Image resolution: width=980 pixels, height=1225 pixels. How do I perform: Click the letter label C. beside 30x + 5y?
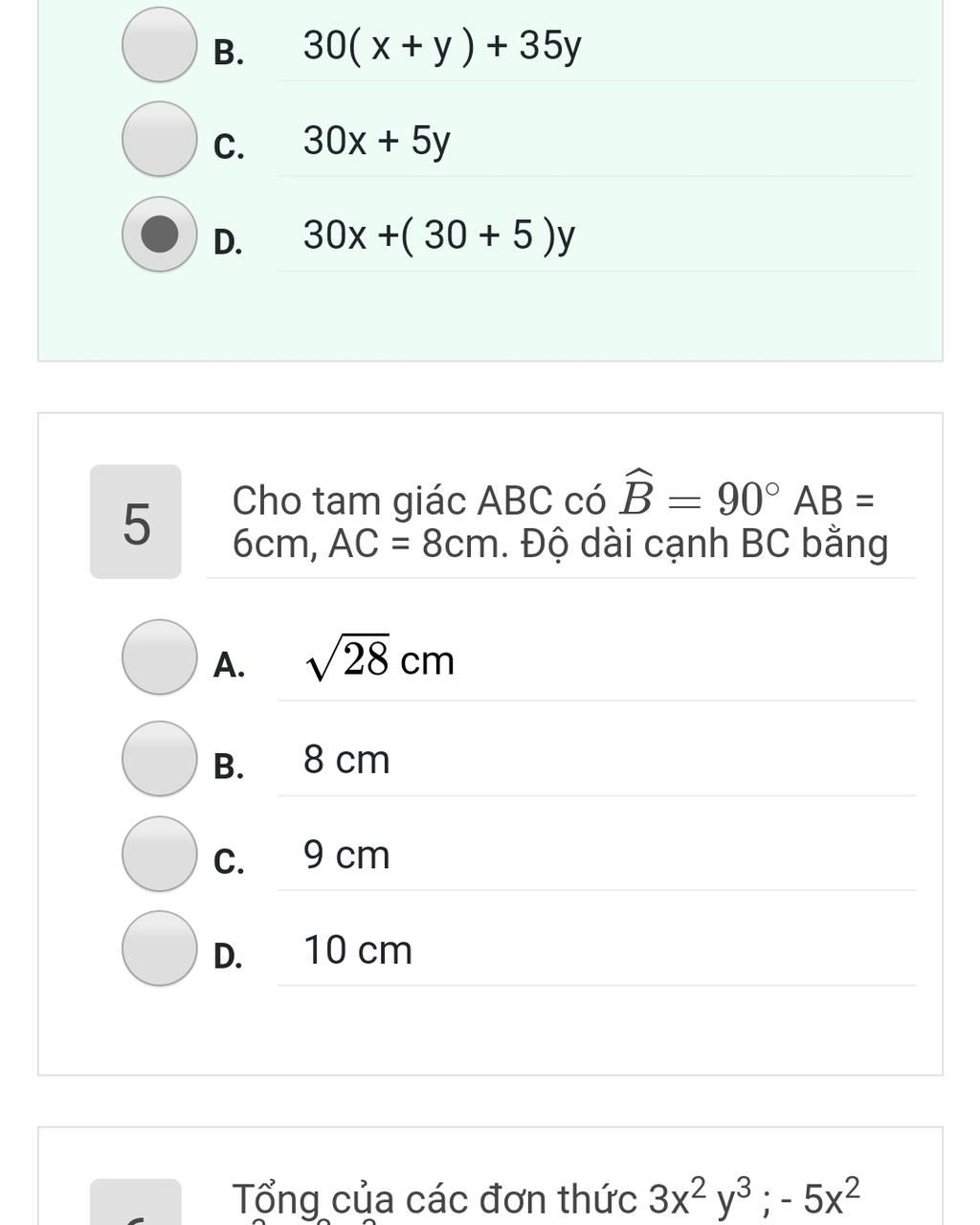coord(229,146)
